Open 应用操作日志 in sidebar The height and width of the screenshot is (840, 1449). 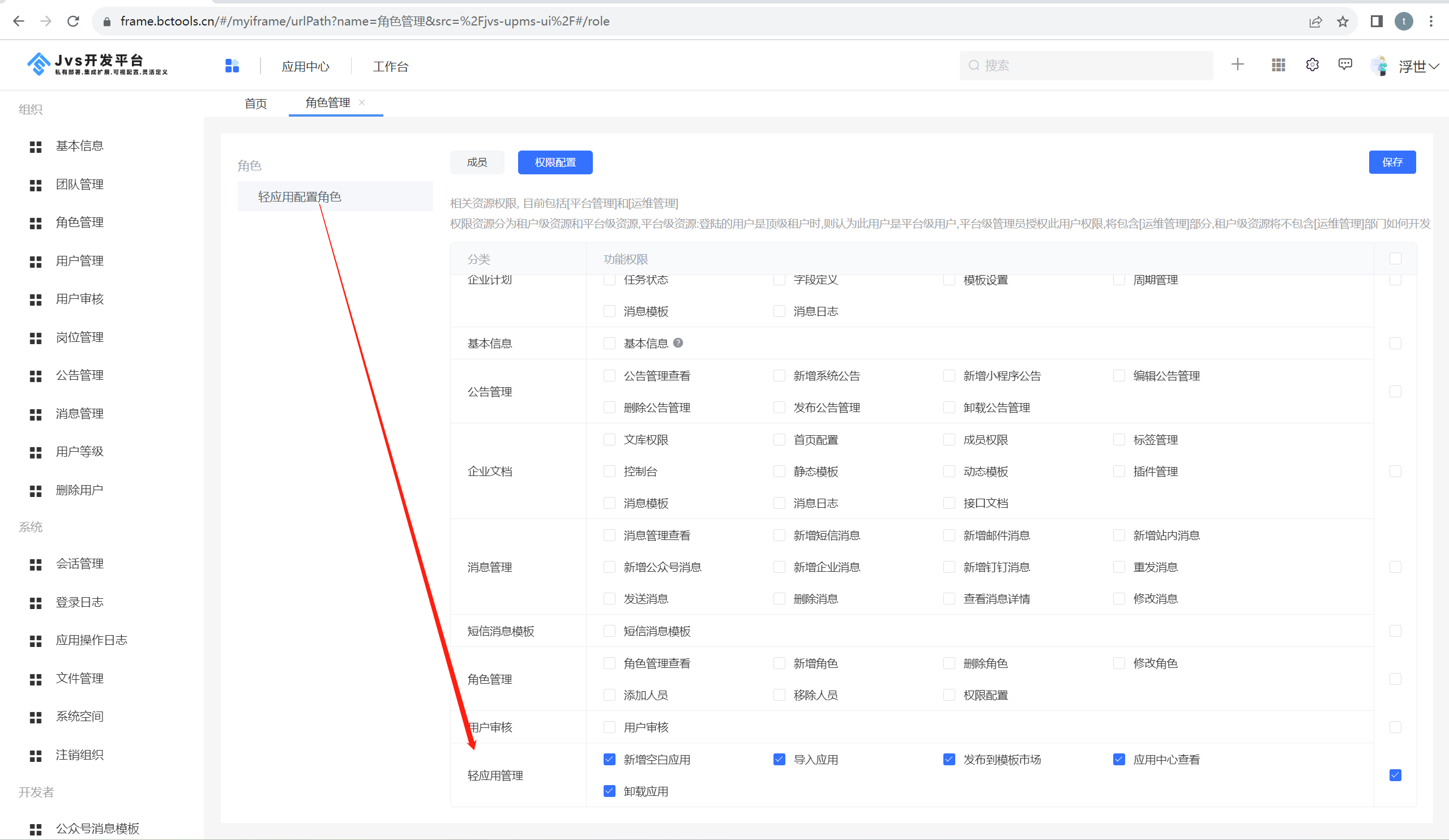[x=91, y=641]
